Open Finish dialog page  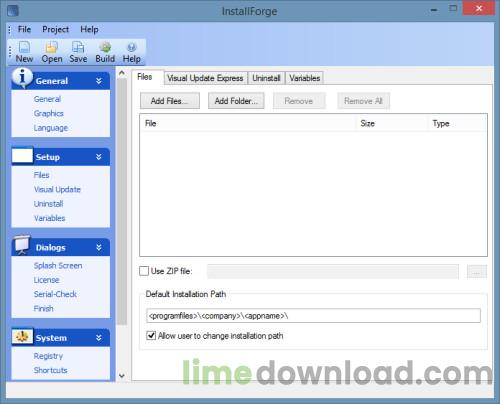[x=44, y=308]
